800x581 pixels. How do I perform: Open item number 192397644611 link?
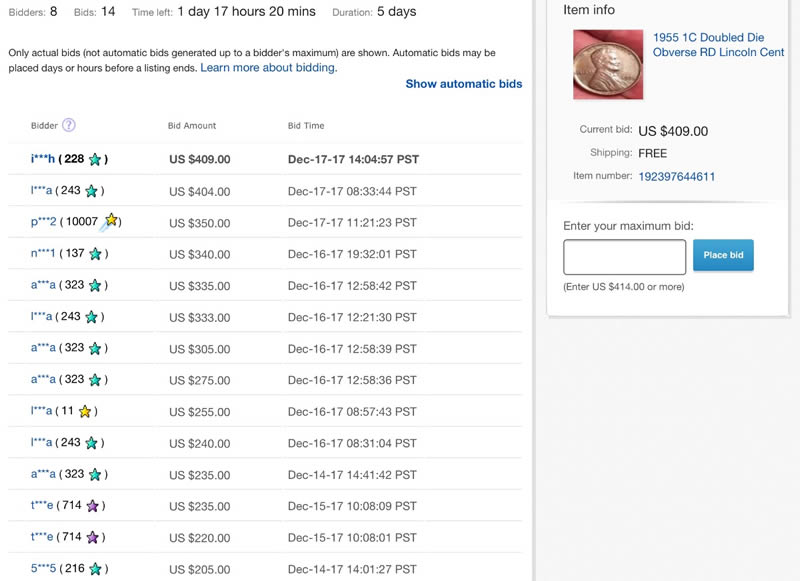(x=677, y=176)
